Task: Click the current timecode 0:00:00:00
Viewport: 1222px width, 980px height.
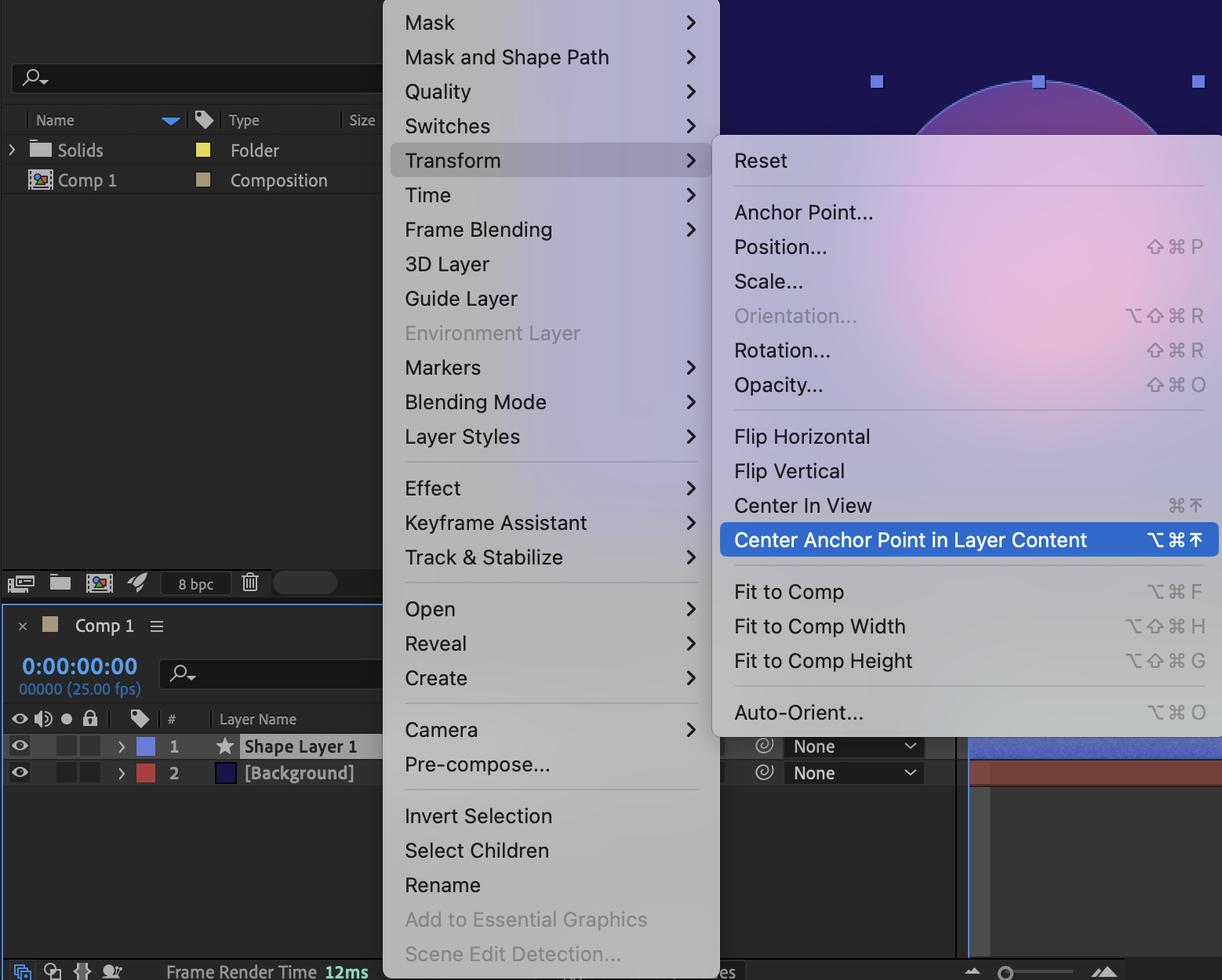Action: point(80,666)
